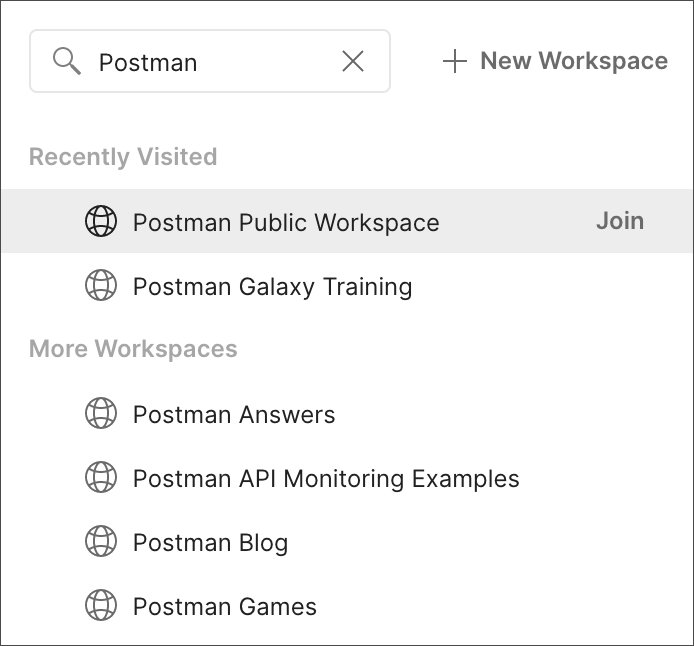
Task: Open Postman Answers workspace
Action: (x=234, y=415)
